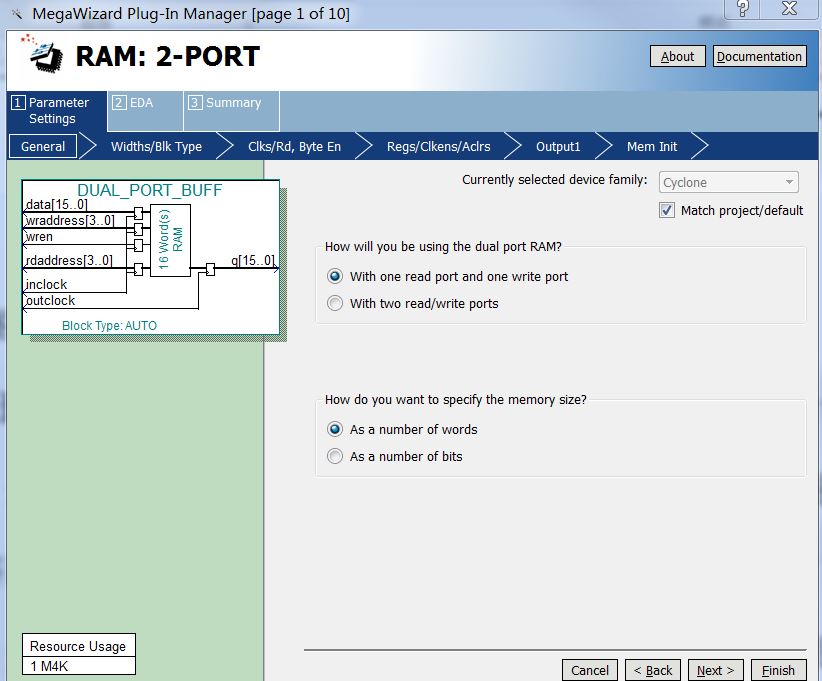Switch to Parameter Settings tab
This screenshot has height=681, width=822.
(57, 111)
